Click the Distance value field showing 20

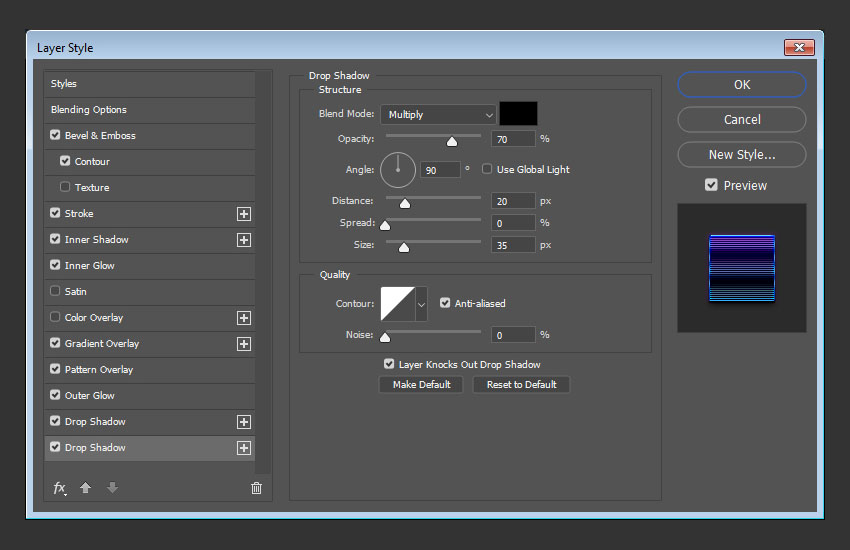[513, 201]
